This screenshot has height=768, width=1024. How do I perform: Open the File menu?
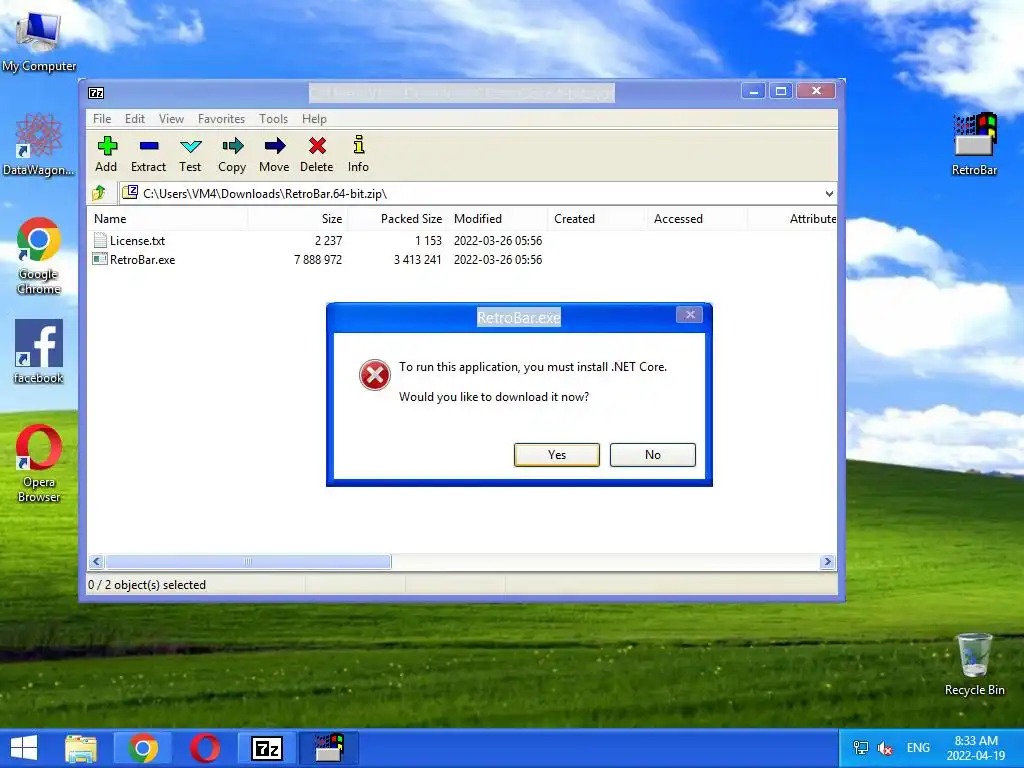[102, 119]
